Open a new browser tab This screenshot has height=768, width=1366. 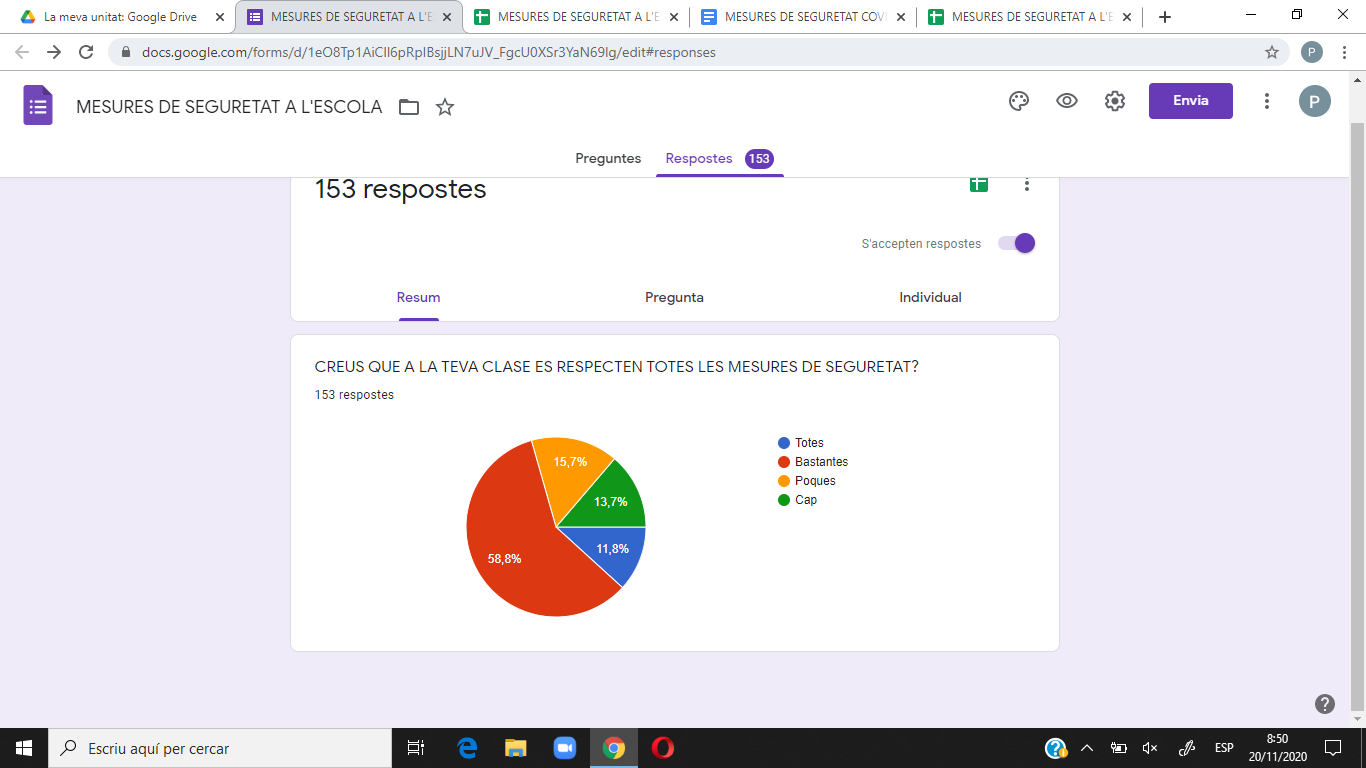point(1164,17)
